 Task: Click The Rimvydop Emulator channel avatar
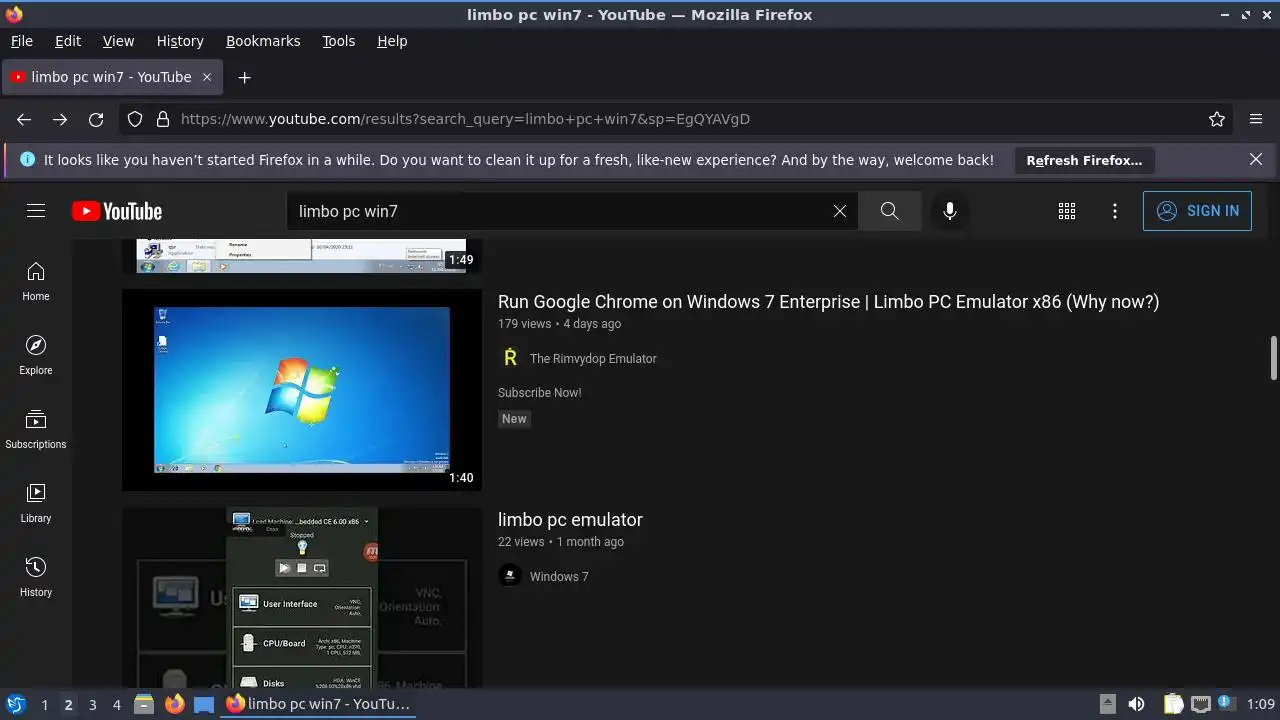click(510, 358)
